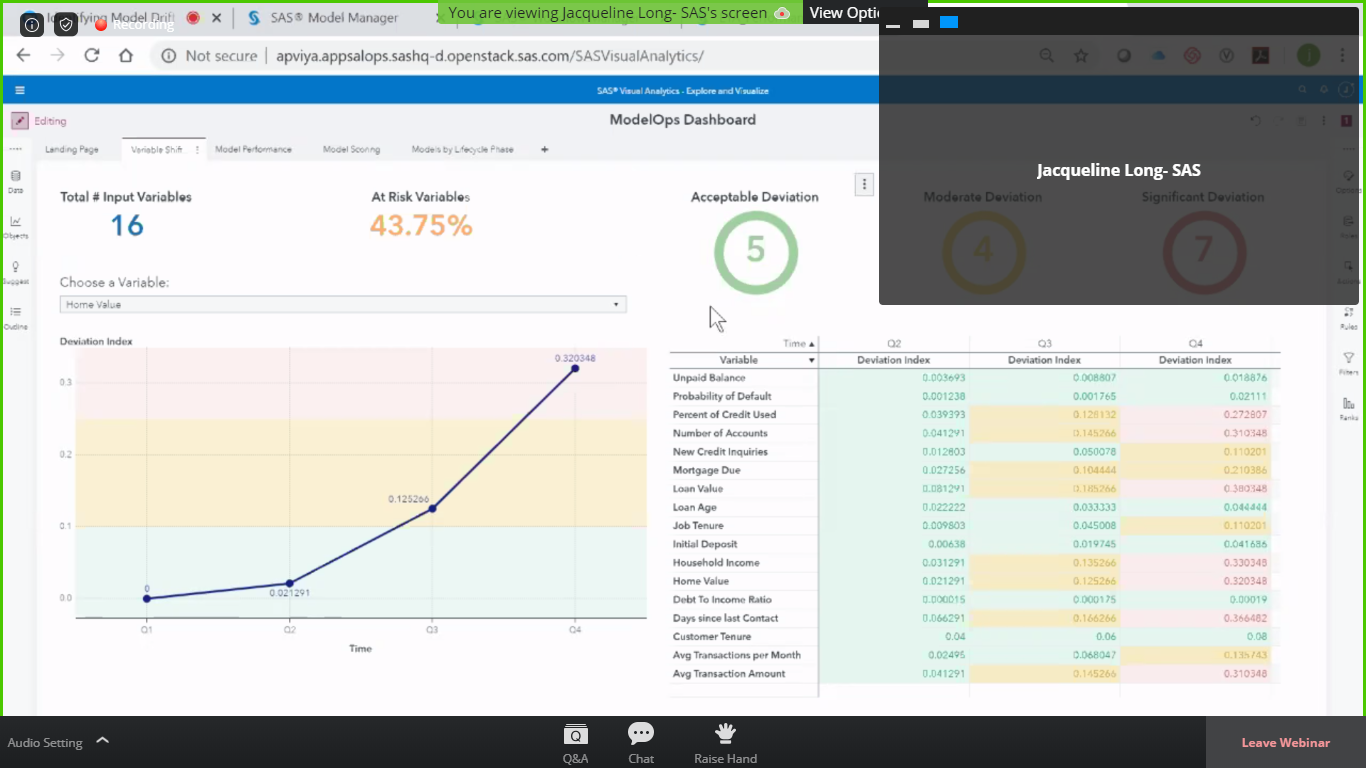
Task: Click the Q4 data point on chart
Action: tap(575, 369)
